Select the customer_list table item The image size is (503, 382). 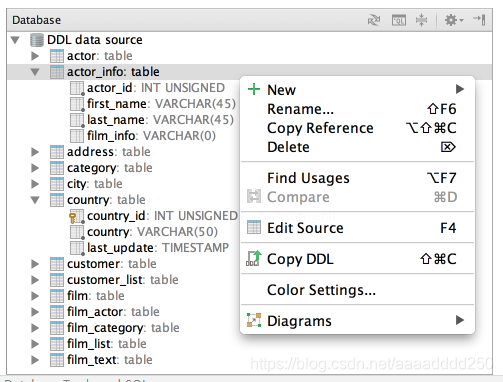click(x=114, y=280)
